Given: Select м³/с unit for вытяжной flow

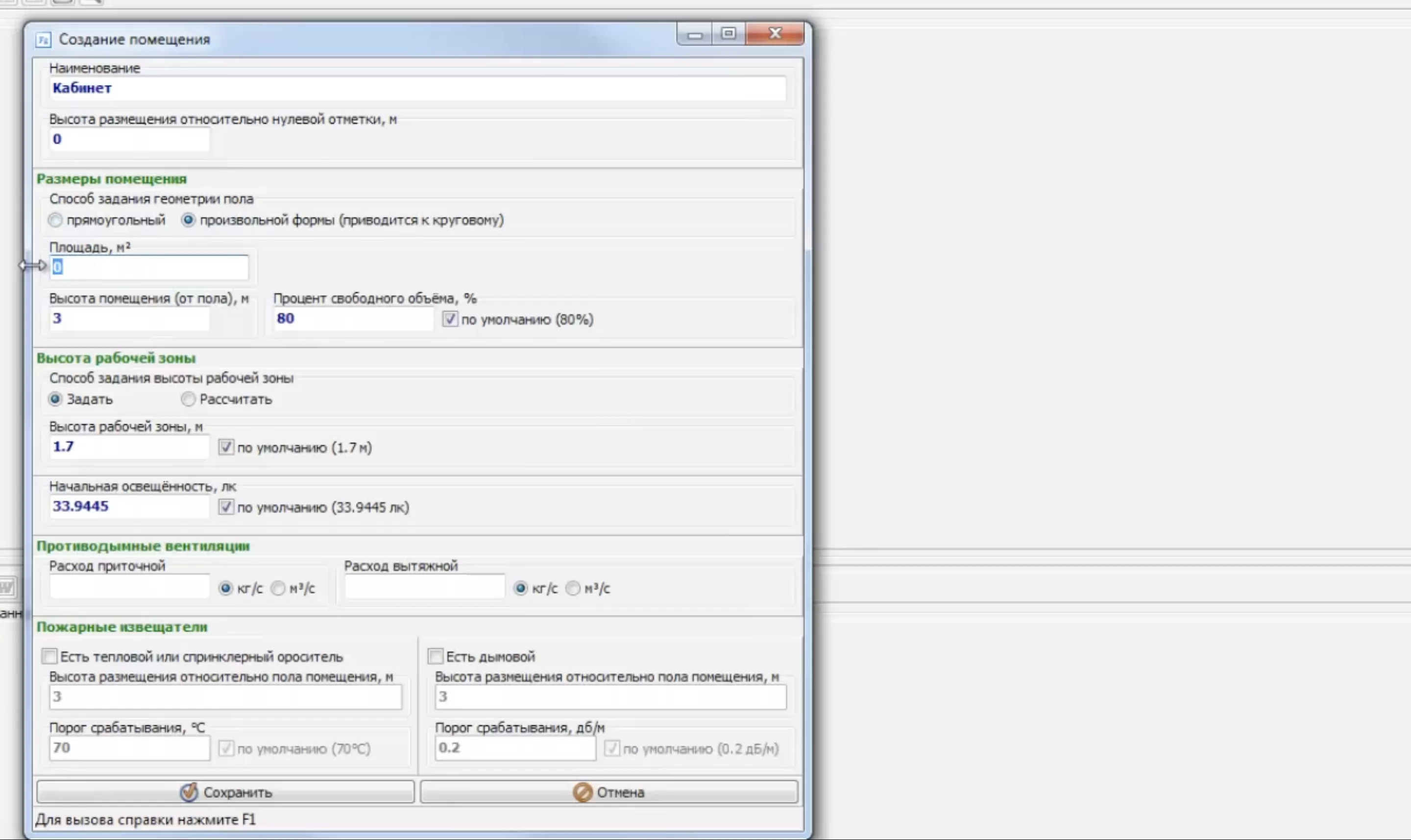Looking at the screenshot, I should point(573,588).
